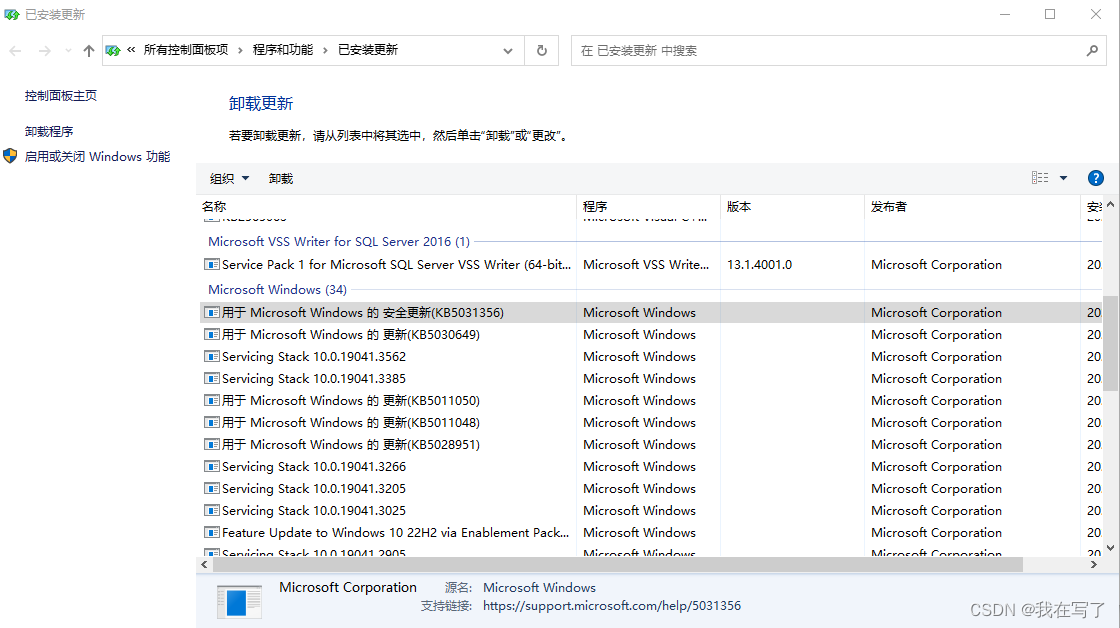
Task: Select the update KB5028951 row
Action: coord(651,444)
